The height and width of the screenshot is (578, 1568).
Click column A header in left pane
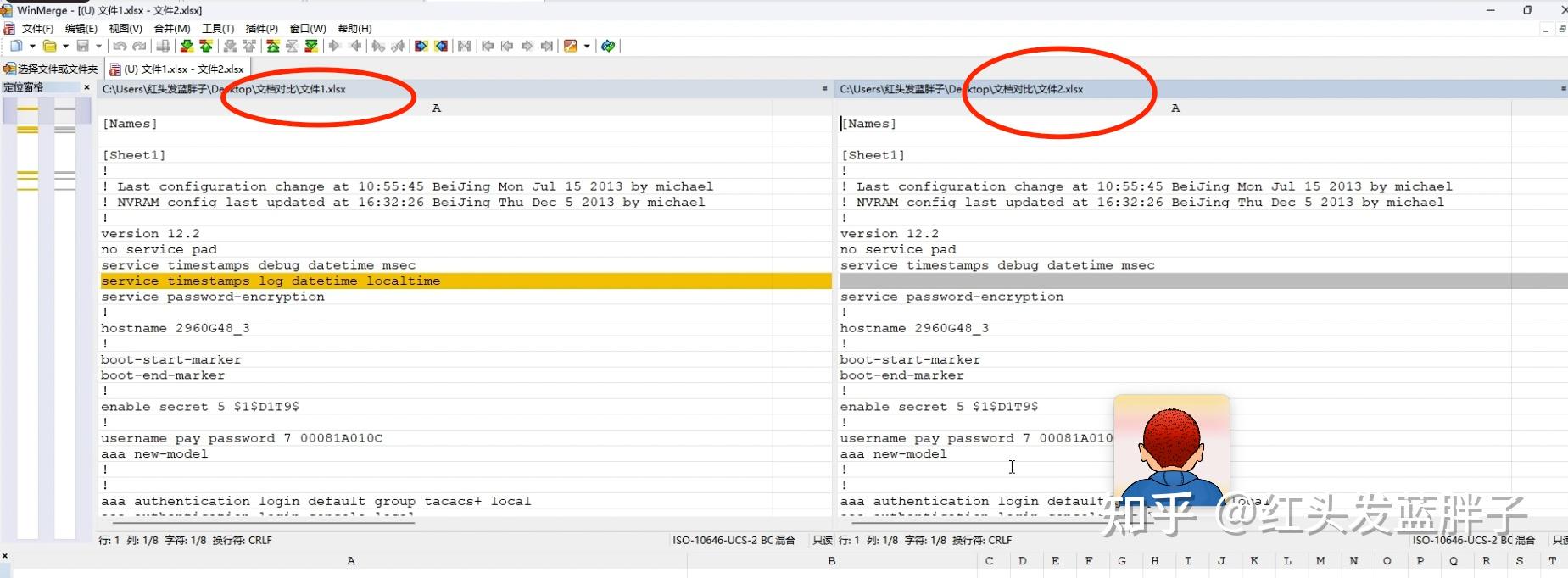(x=436, y=108)
